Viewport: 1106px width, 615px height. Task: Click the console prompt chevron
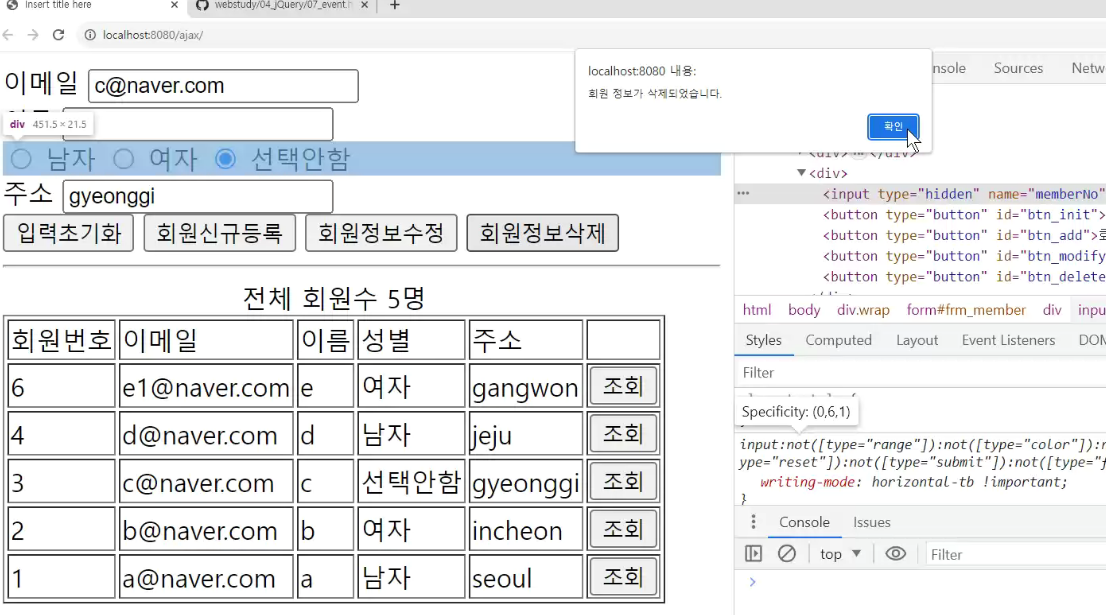coord(752,582)
